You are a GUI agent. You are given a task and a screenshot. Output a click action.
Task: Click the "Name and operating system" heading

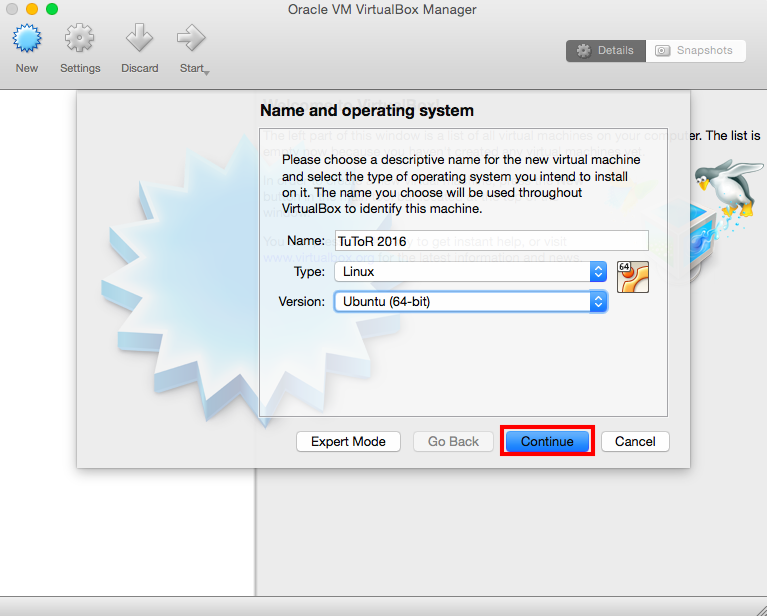tap(367, 111)
